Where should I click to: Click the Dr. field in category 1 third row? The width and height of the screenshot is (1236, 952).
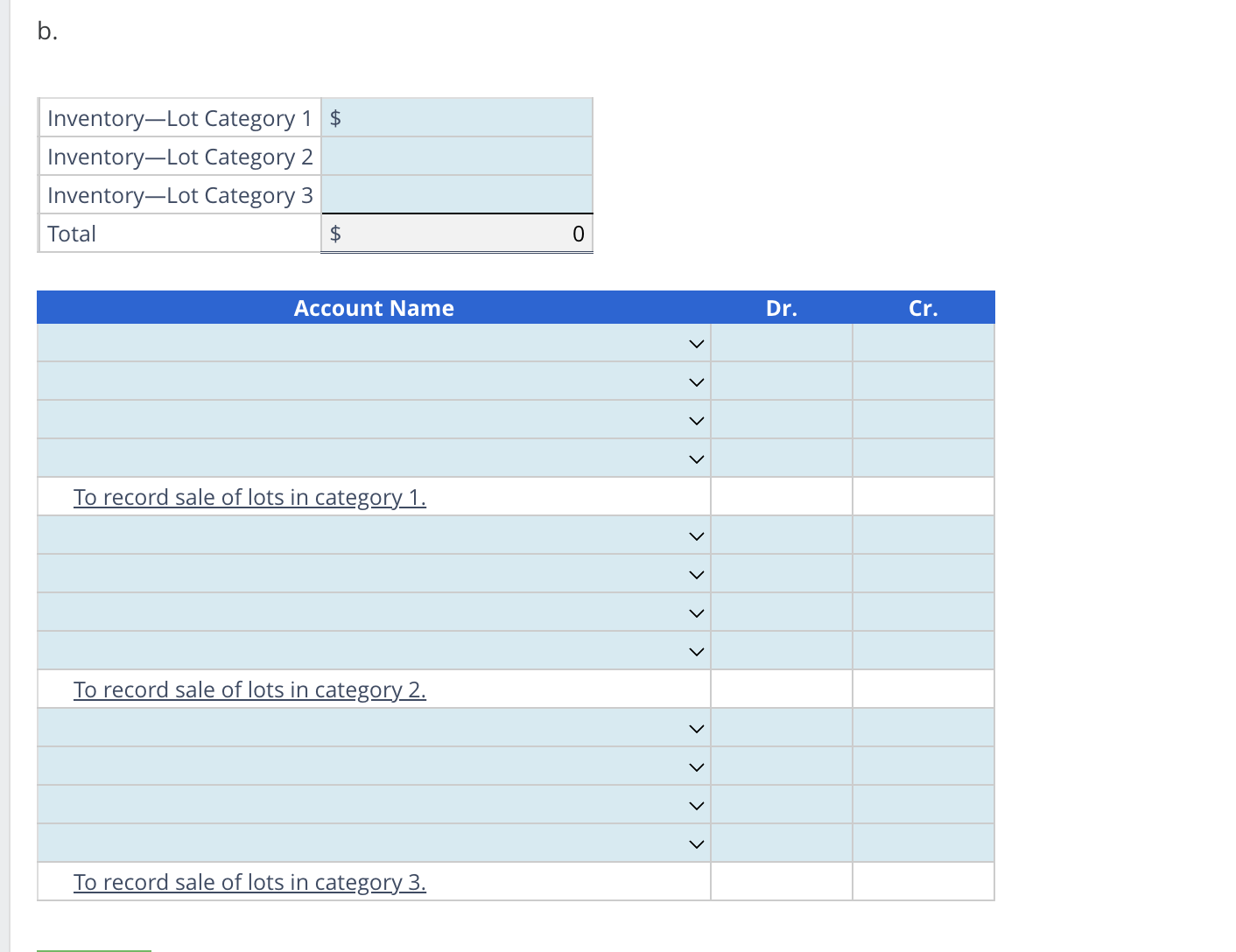[x=782, y=420]
